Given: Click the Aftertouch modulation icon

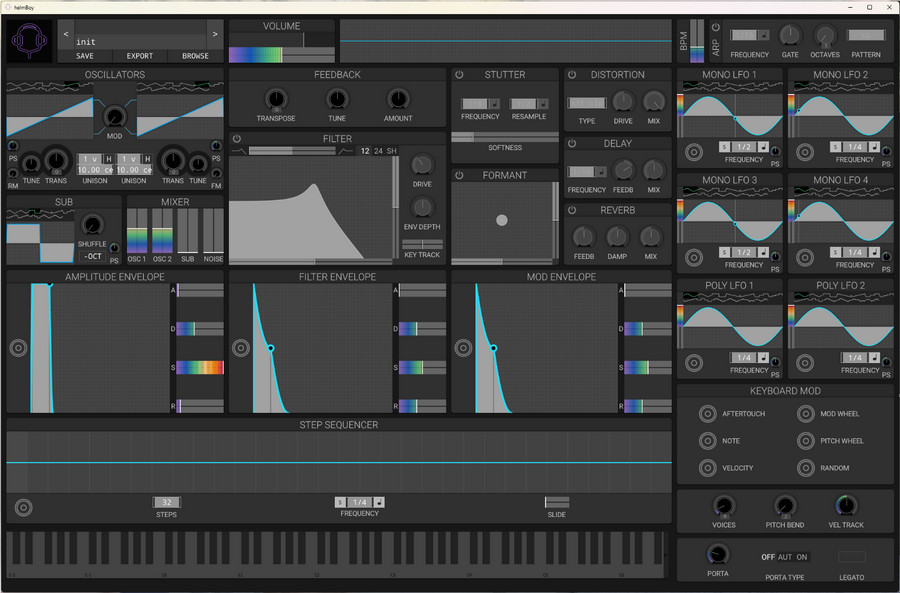Looking at the screenshot, I should (x=707, y=413).
